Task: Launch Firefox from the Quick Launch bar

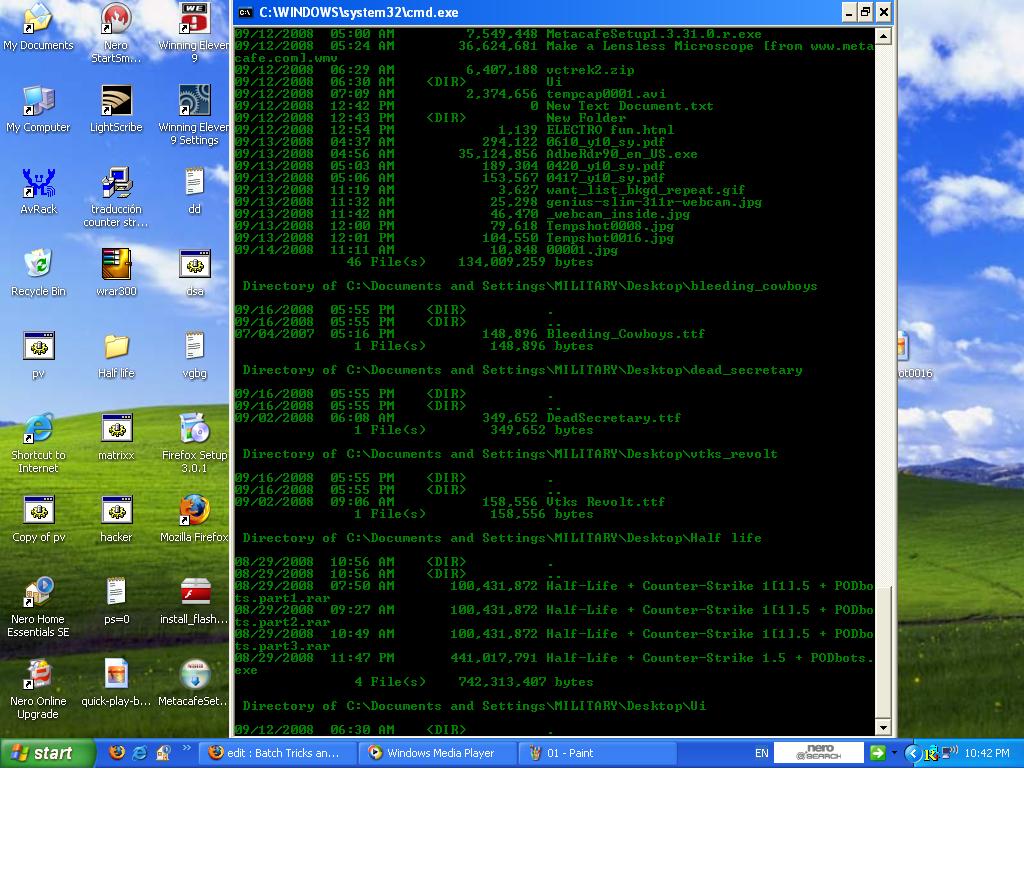Action: 117,753
